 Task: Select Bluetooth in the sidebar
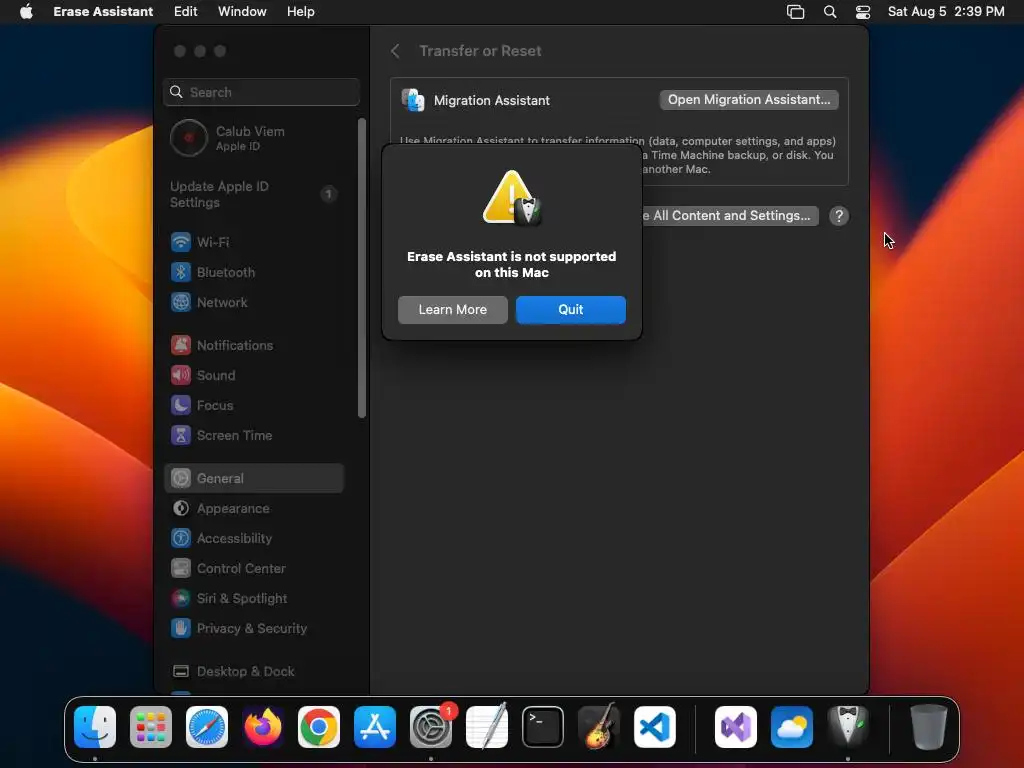point(255,272)
